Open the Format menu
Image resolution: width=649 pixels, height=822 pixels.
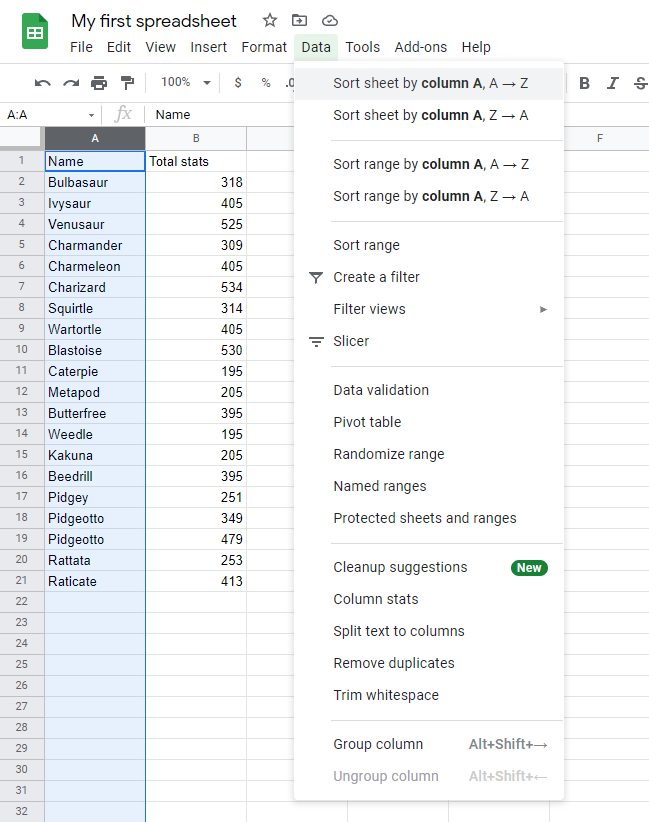264,47
